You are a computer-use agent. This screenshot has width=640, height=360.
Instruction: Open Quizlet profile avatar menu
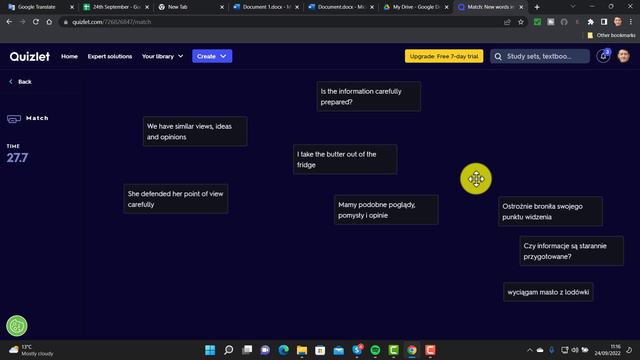[623, 56]
